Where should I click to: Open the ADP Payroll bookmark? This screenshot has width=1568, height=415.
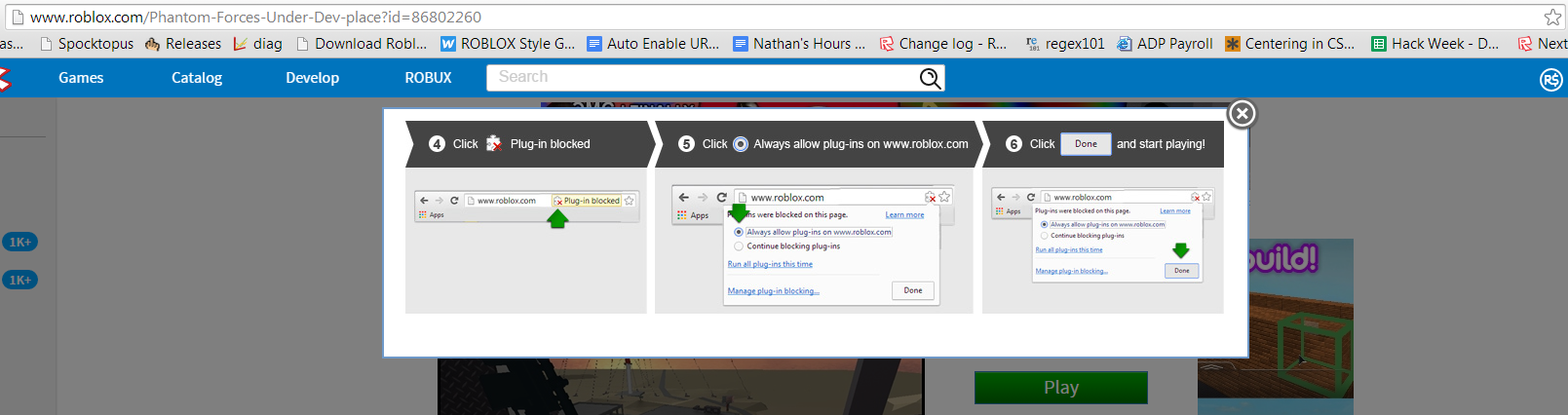(1165, 44)
